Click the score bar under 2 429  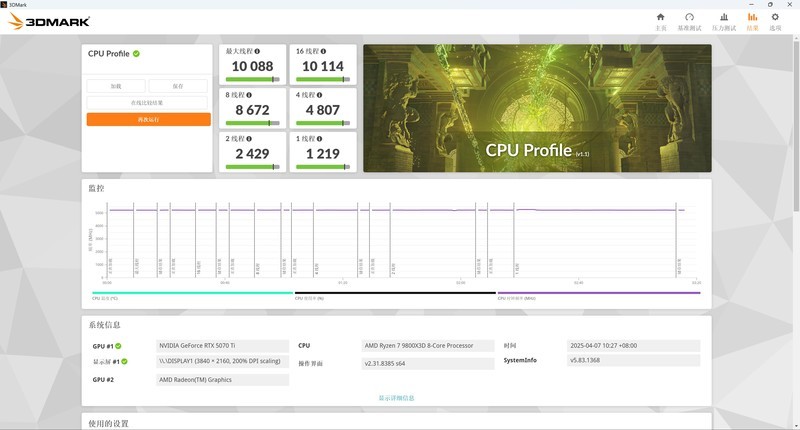point(253,167)
